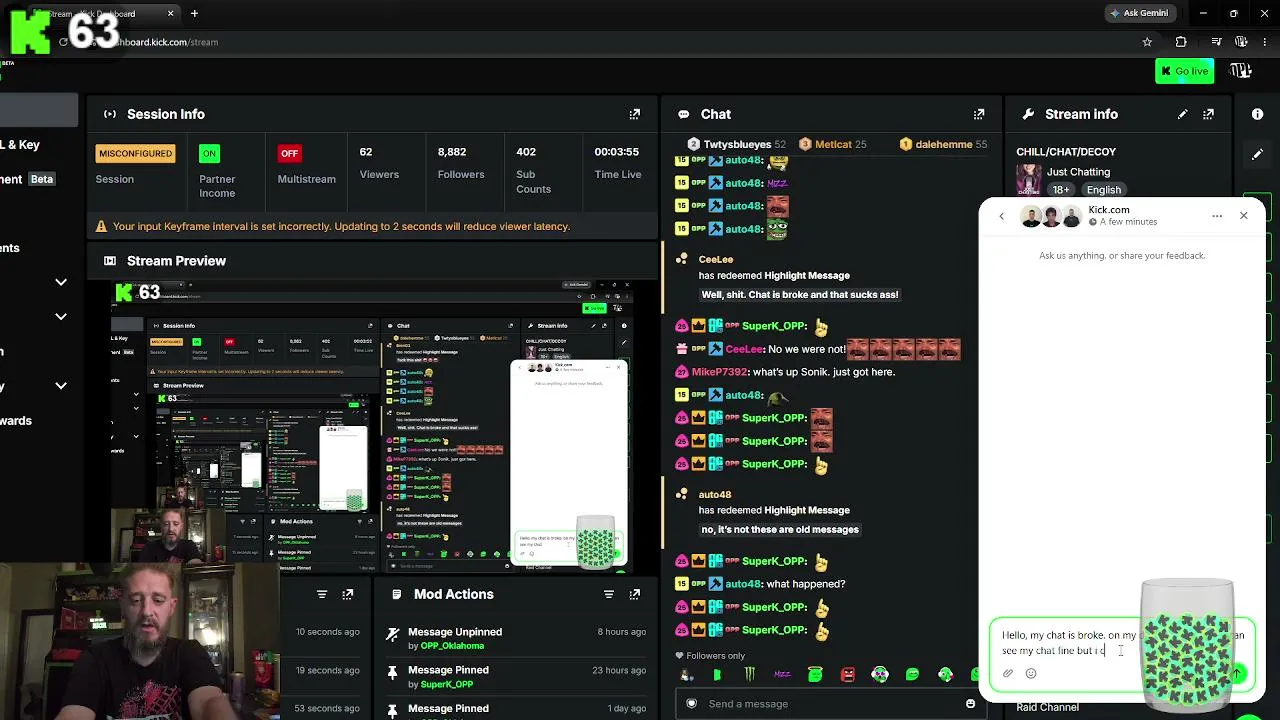Insert the green halo face emote

[815, 675]
